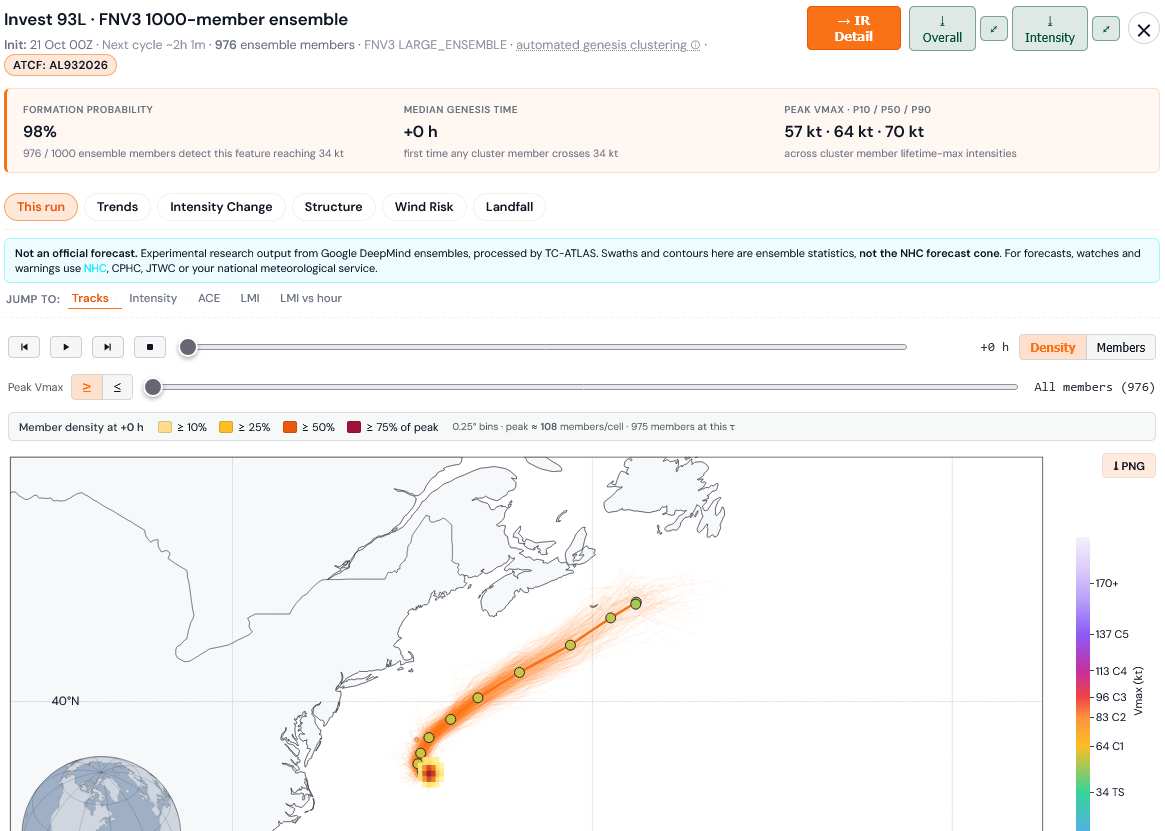The image size is (1165, 831).
Task: Jump to the LMI vs hour section
Action: click(311, 298)
